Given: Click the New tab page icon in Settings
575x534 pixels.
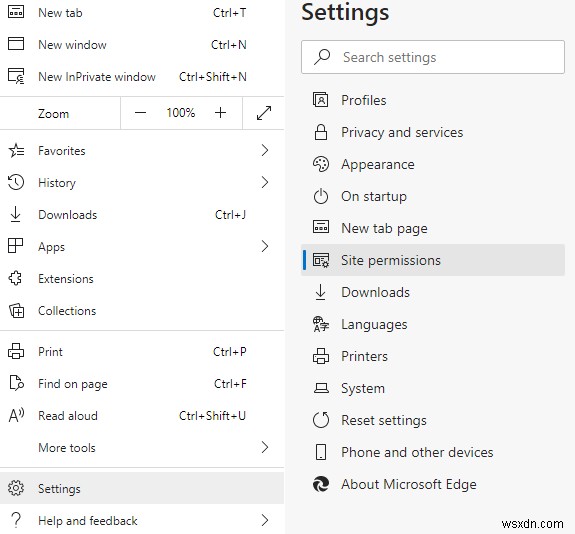Looking at the screenshot, I should (321, 227).
